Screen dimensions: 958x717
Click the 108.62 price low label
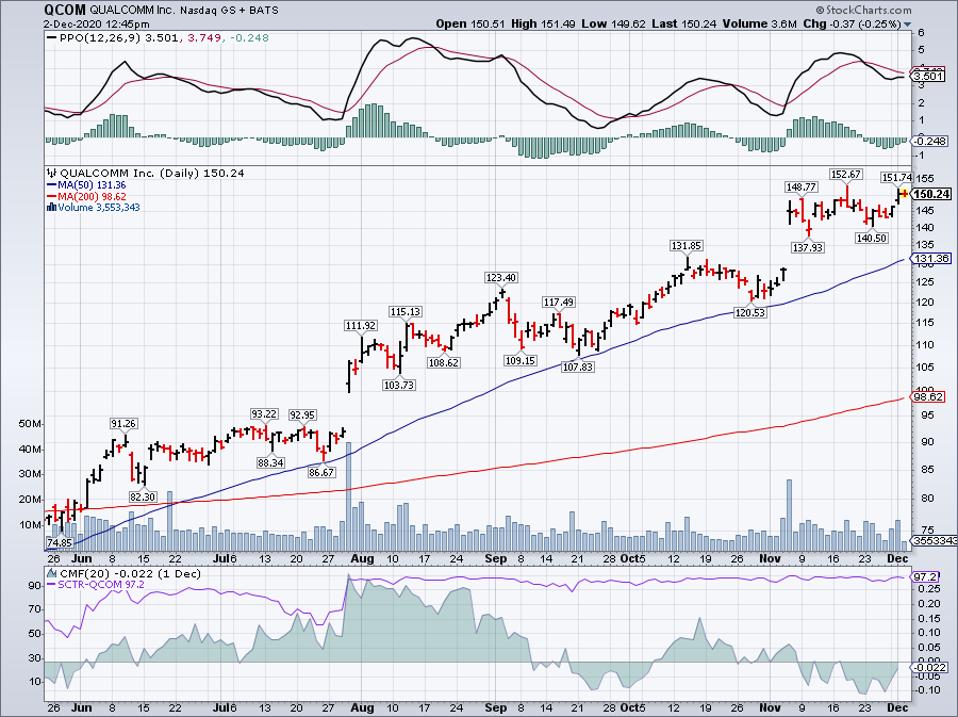point(443,363)
